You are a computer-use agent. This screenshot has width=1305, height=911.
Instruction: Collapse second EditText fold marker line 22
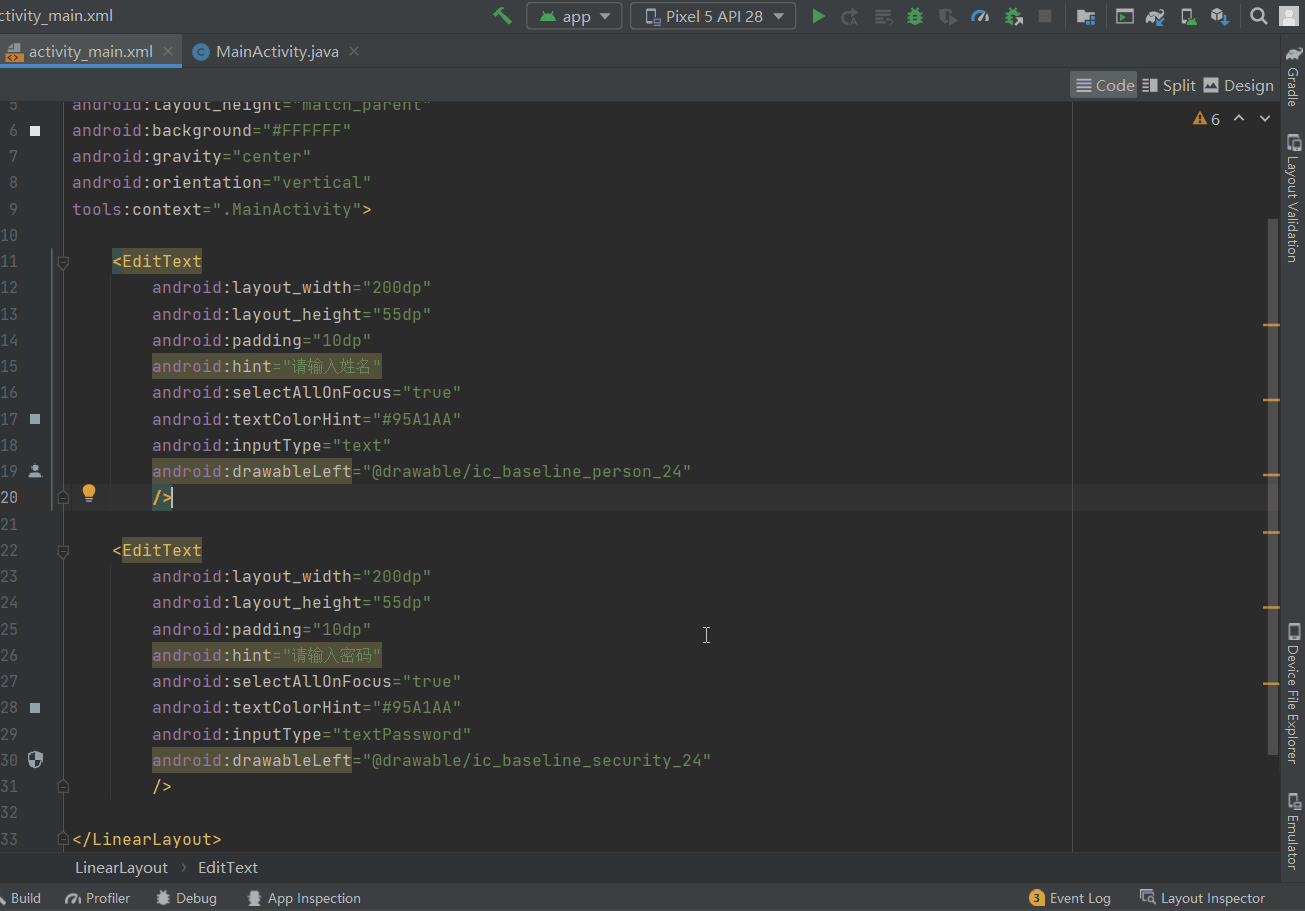63,550
